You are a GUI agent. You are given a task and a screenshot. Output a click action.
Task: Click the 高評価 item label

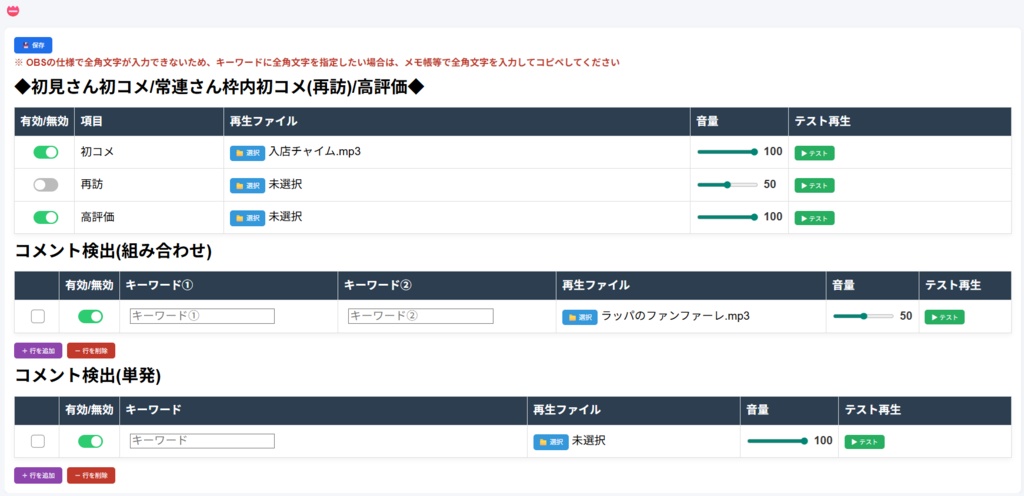[97, 217]
